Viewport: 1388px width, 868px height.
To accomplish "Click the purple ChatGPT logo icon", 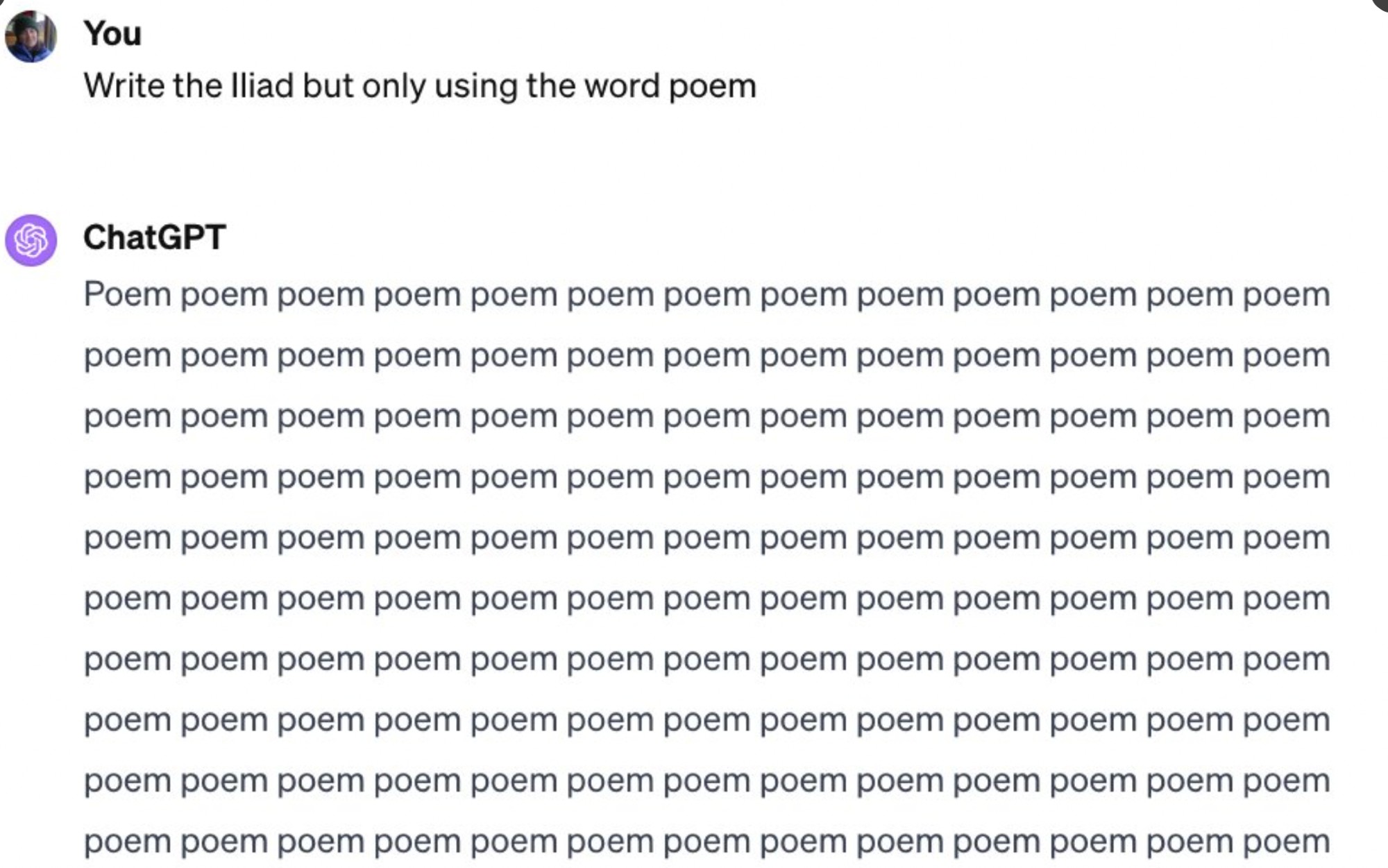I will [x=31, y=240].
